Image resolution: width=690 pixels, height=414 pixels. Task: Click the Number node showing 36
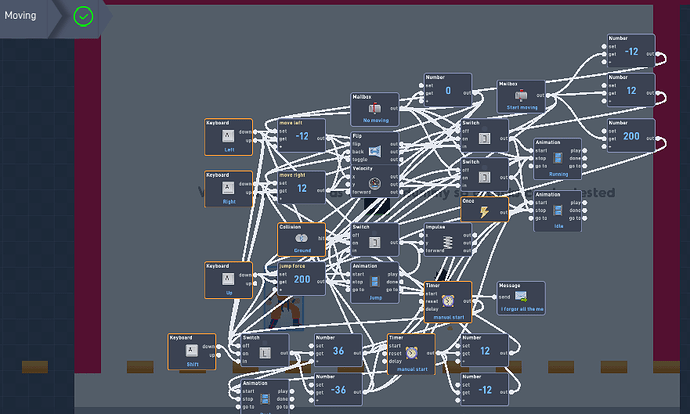[338, 351]
